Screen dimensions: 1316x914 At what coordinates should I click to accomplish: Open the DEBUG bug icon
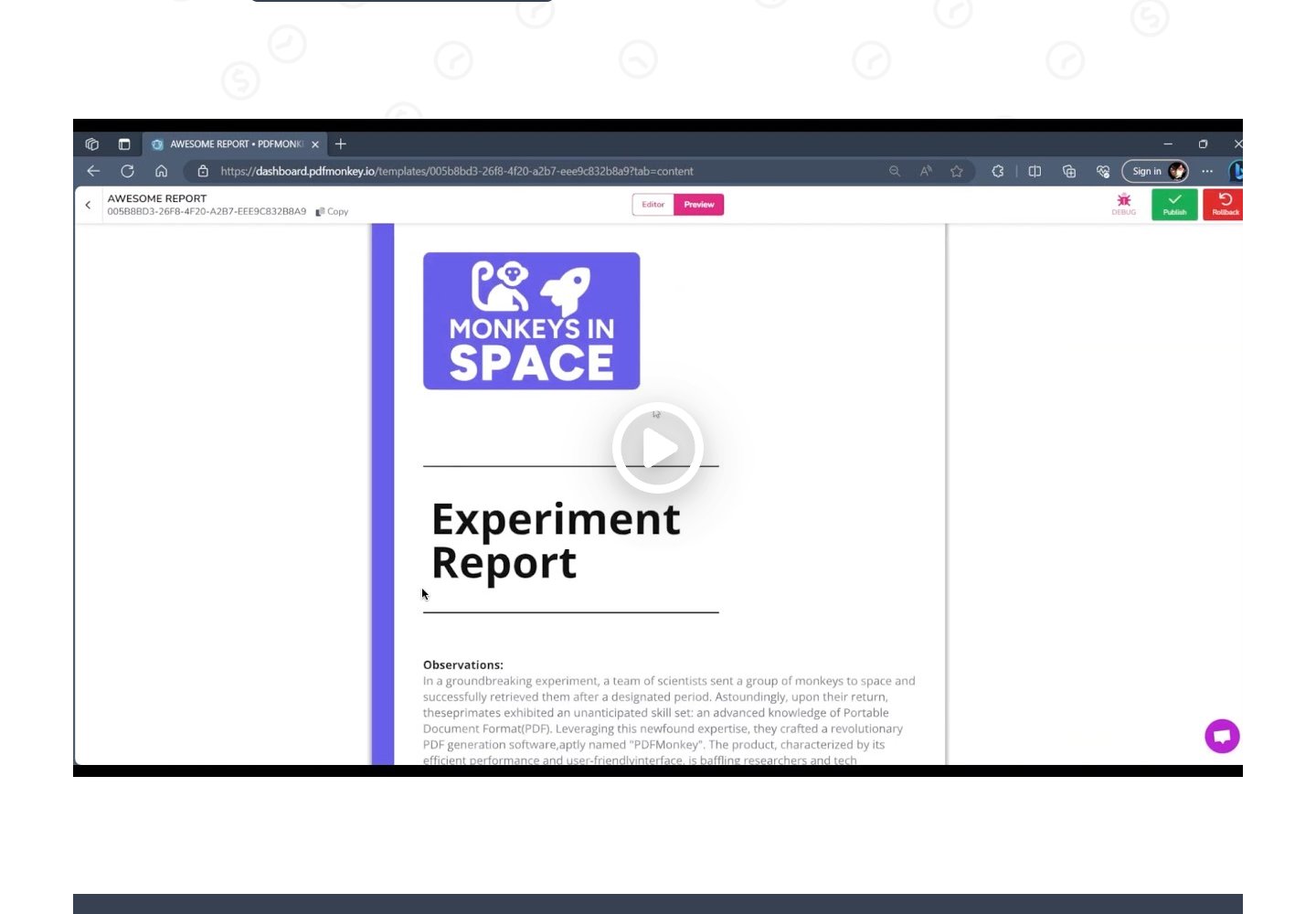pyautogui.click(x=1124, y=205)
